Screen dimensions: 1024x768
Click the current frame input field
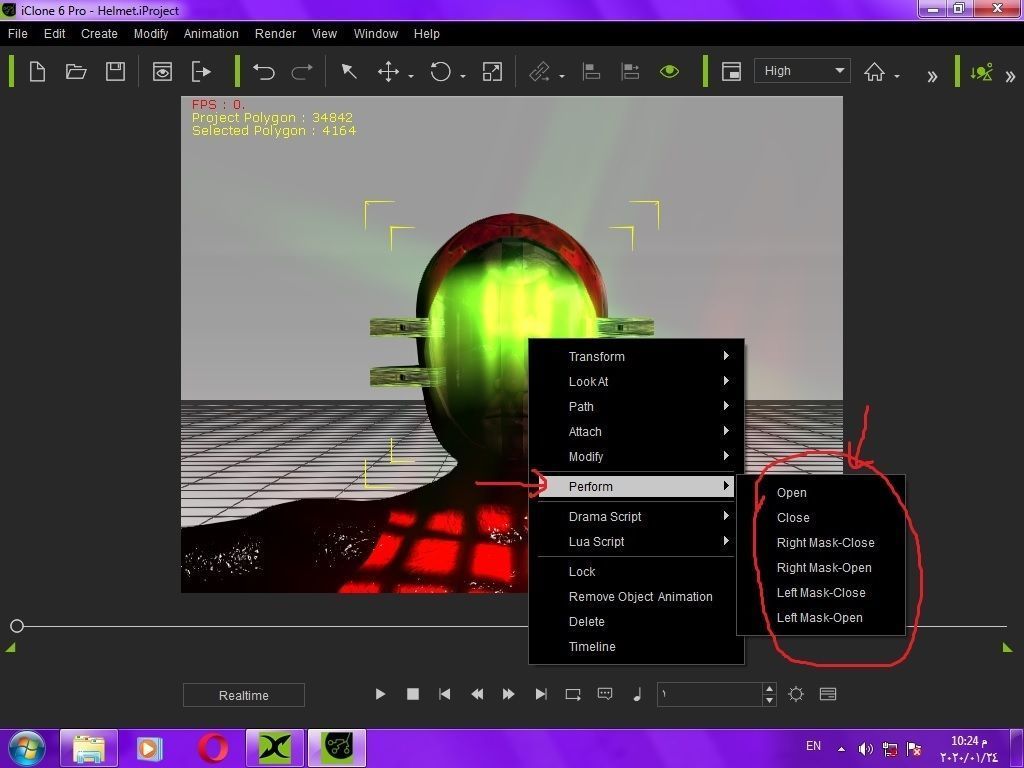coord(709,694)
